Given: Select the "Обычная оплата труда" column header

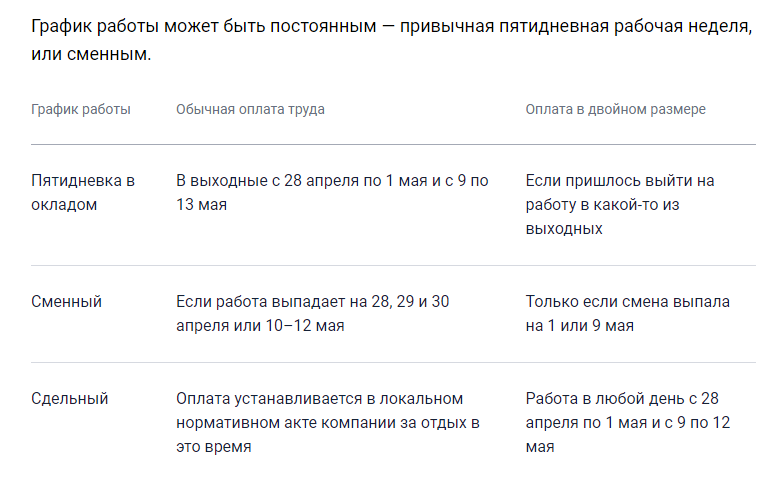Looking at the screenshot, I should [250, 109].
